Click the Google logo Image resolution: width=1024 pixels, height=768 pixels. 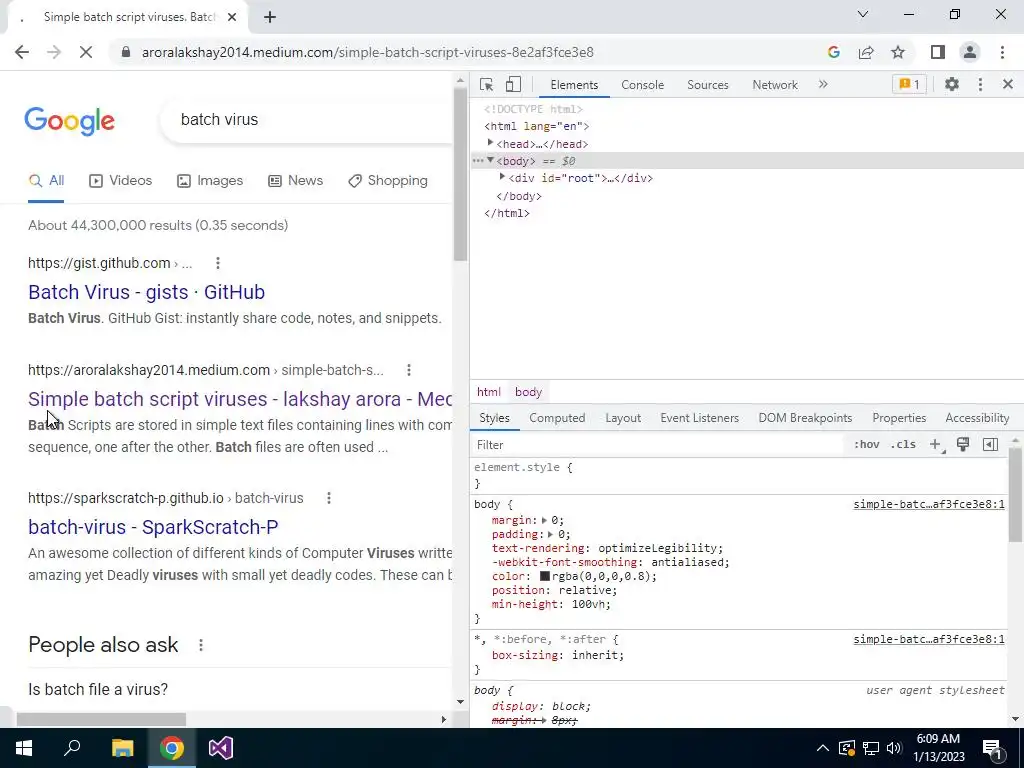70,120
